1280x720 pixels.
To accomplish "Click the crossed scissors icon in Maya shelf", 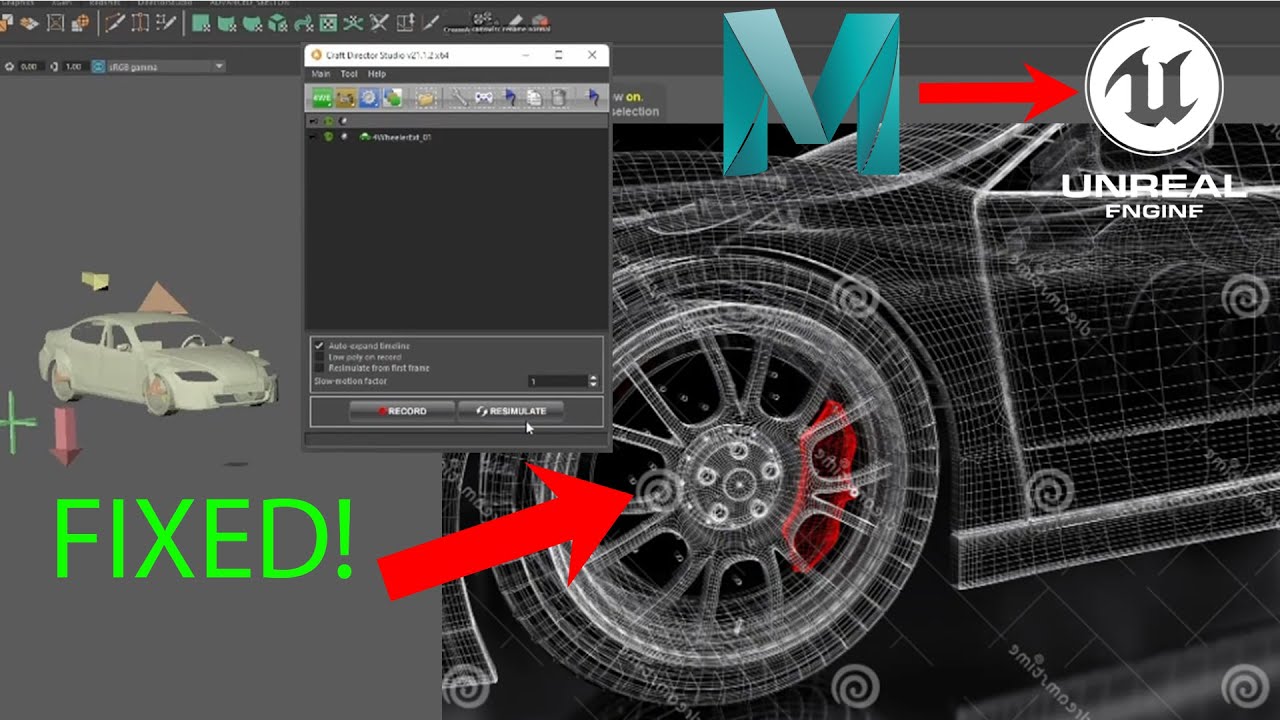I will pyautogui.click(x=379, y=22).
